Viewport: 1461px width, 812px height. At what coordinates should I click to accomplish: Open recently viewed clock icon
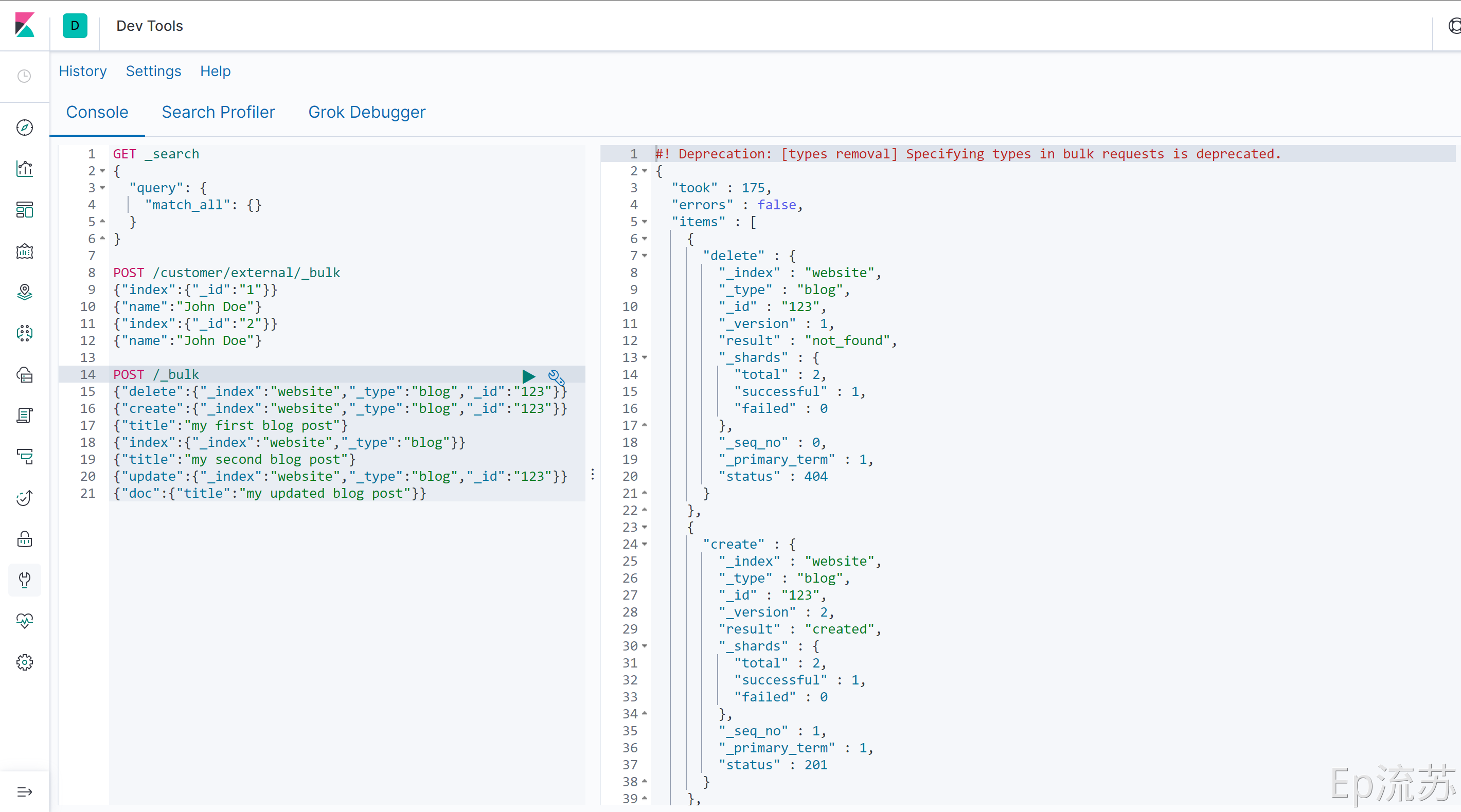(24, 76)
